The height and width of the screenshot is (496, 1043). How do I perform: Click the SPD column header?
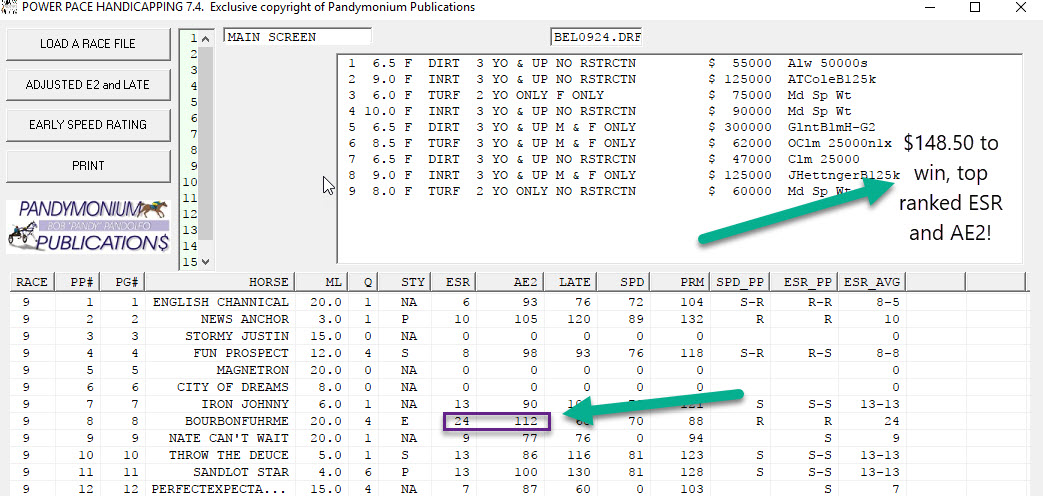click(x=625, y=282)
